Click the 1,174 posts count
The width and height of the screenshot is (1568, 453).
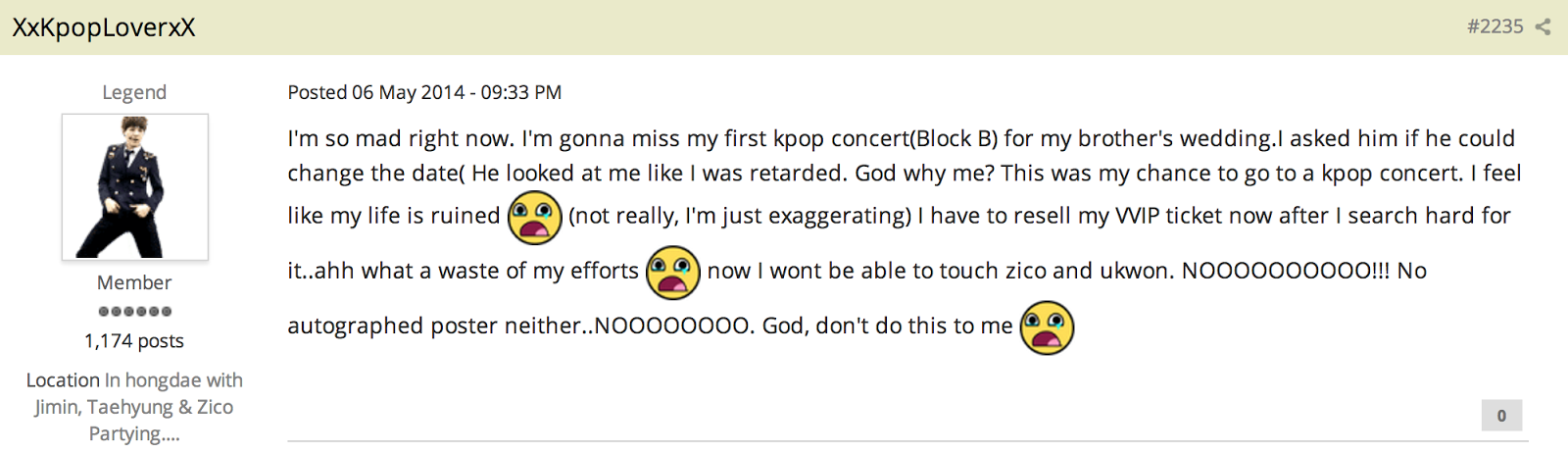coord(134,341)
